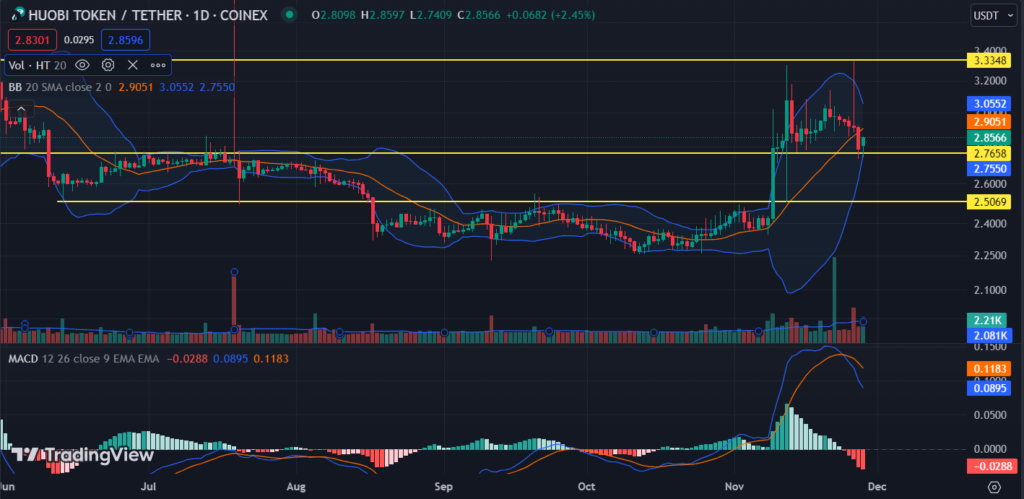1024x499 pixels.
Task: Click the spread value 0.0295
Action: [x=79, y=40]
